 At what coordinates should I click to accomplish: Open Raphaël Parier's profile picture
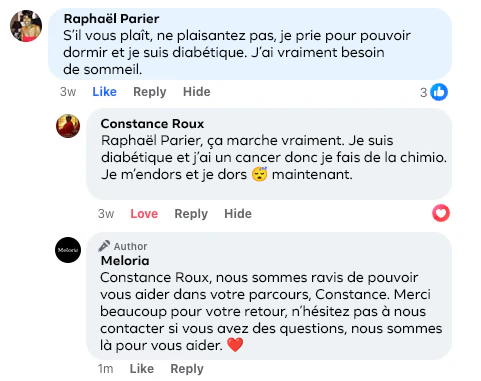[26, 26]
